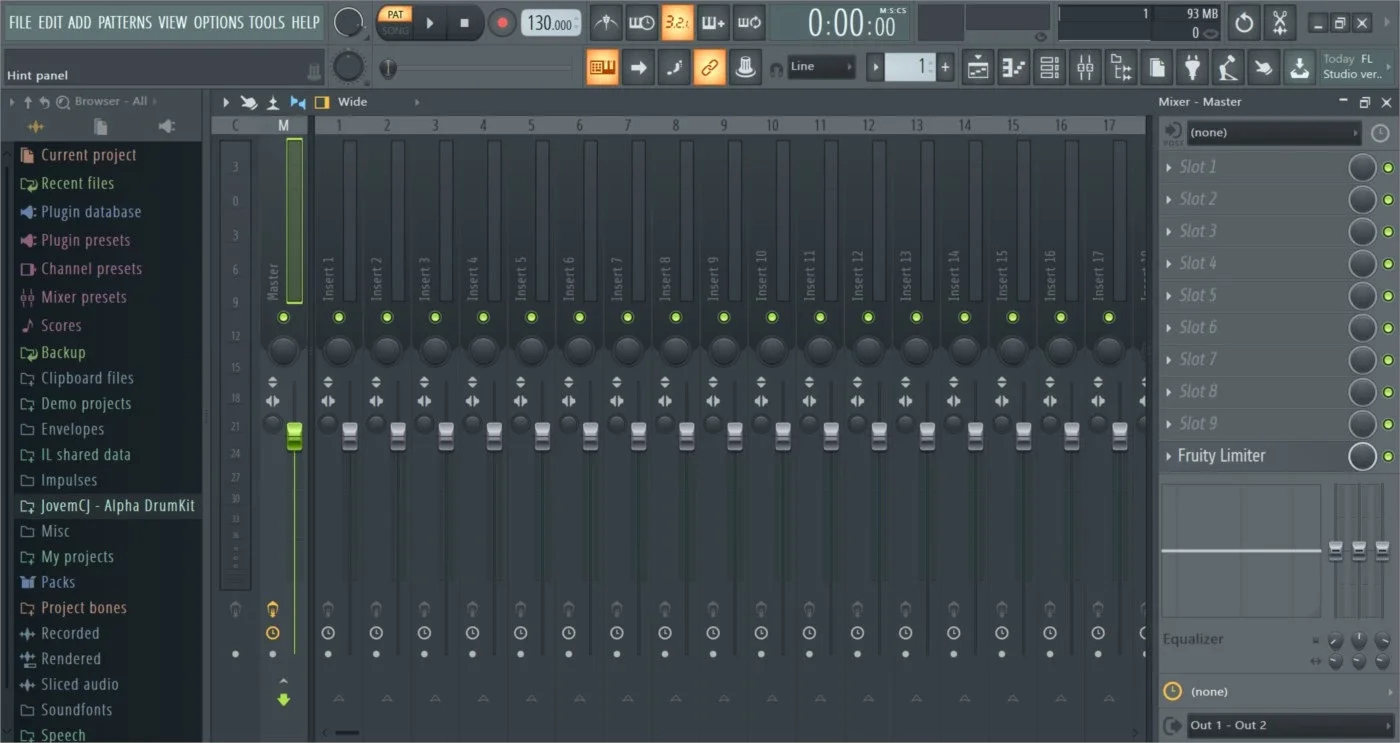Click the tempo tapper icon
1400x743 pixels.
[x=1228, y=67]
